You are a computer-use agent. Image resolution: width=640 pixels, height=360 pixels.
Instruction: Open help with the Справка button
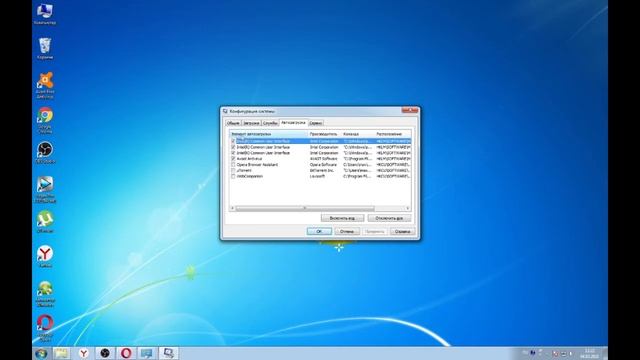[402, 231]
